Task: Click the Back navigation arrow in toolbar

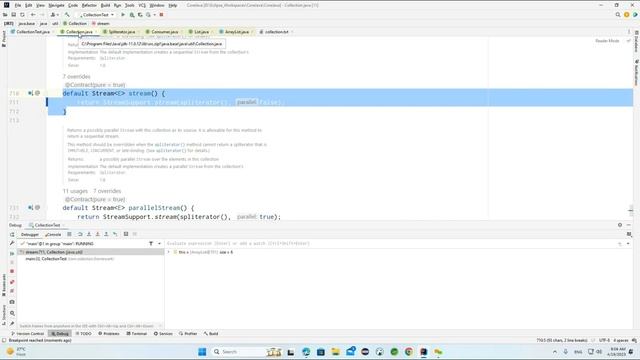Action: click(33, 15)
